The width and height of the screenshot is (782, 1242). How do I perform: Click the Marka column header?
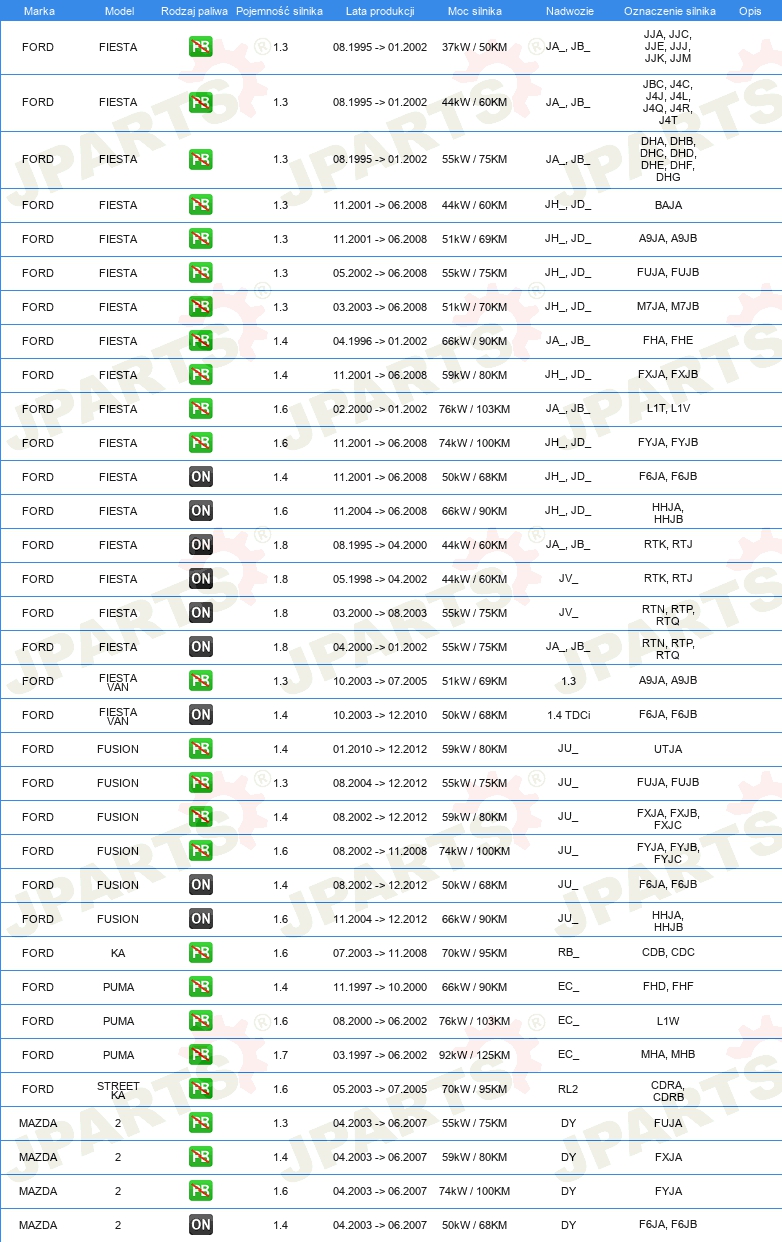point(38,11)
